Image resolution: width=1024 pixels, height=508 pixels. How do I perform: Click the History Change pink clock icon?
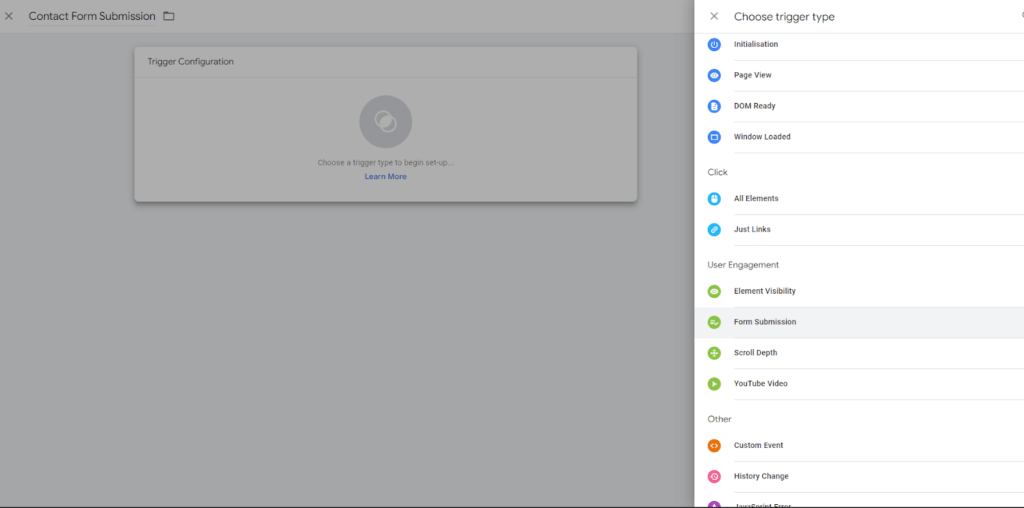(714, 477)
